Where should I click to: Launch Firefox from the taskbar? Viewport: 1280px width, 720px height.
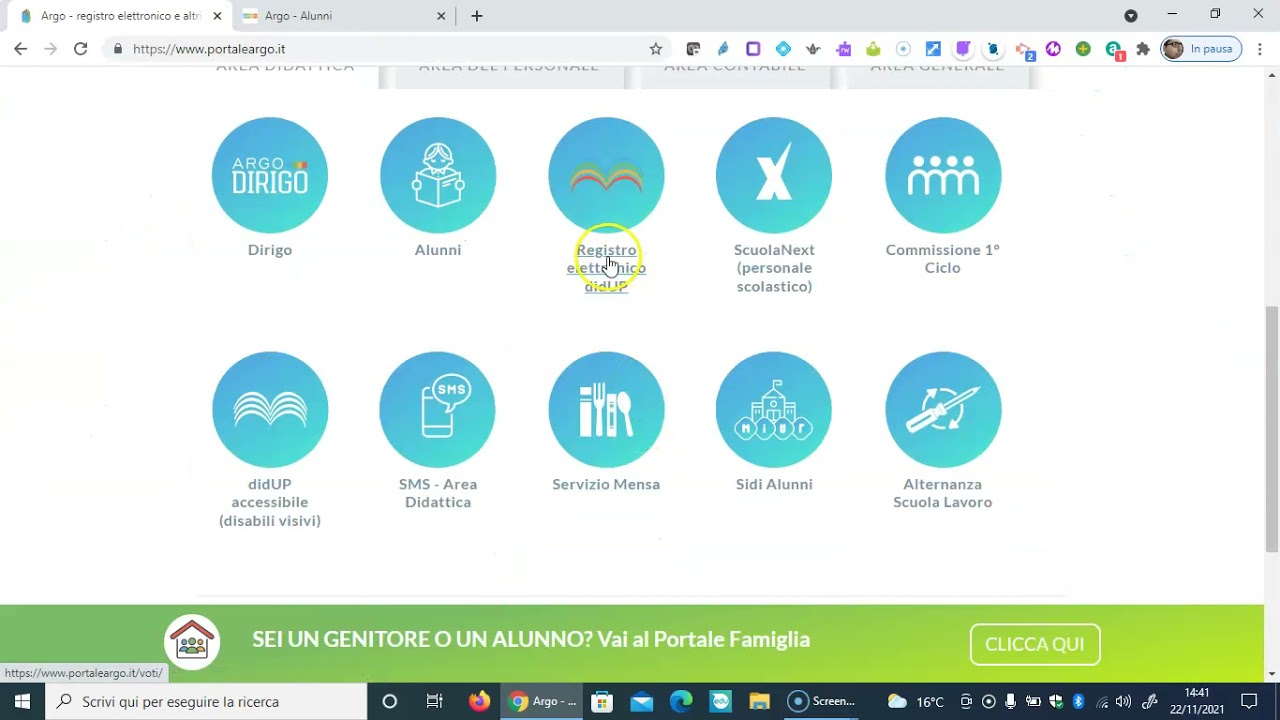point(479,701)
